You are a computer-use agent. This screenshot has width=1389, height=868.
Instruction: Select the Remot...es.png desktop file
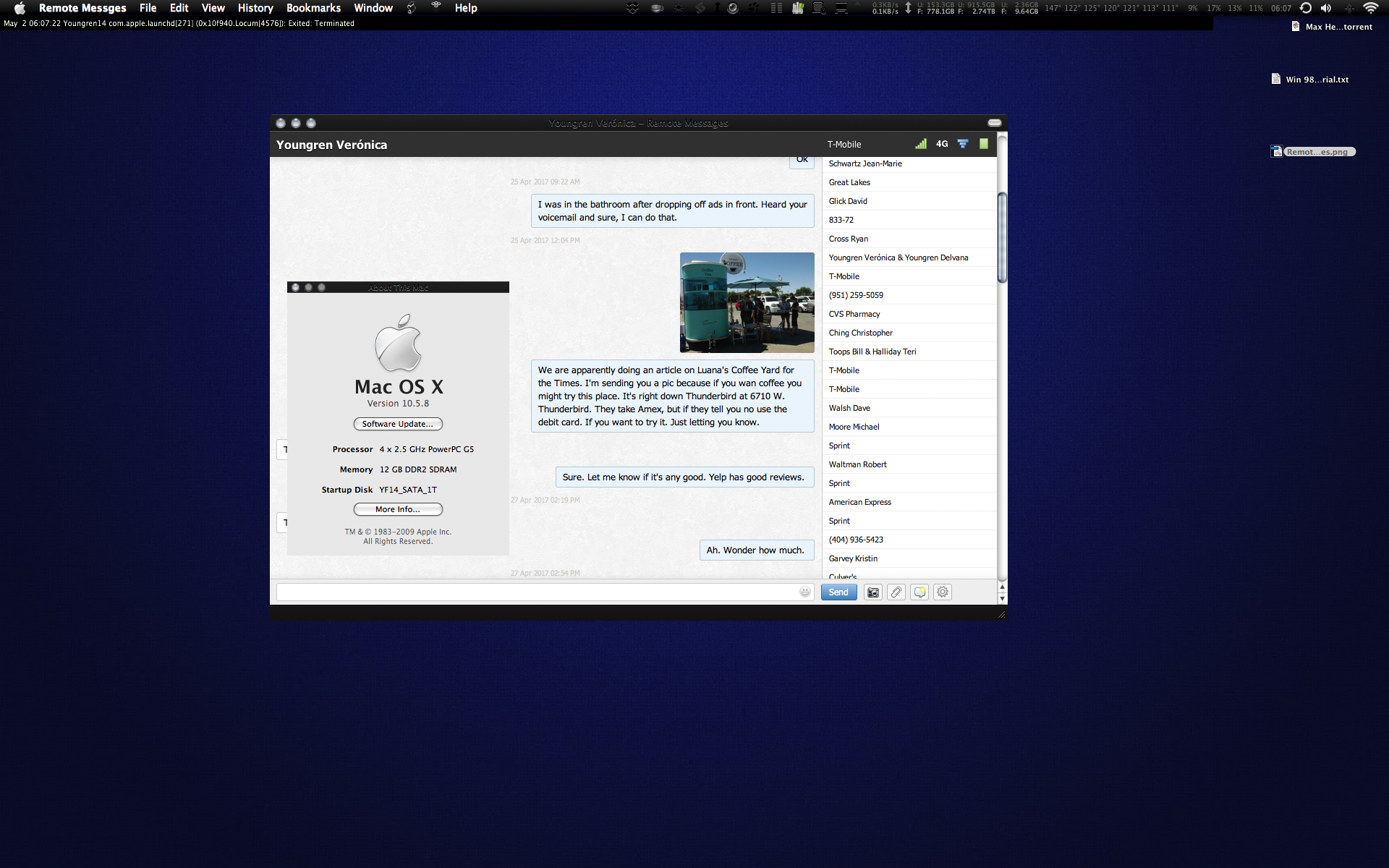pyautogui.click(x=1313, y=152)
